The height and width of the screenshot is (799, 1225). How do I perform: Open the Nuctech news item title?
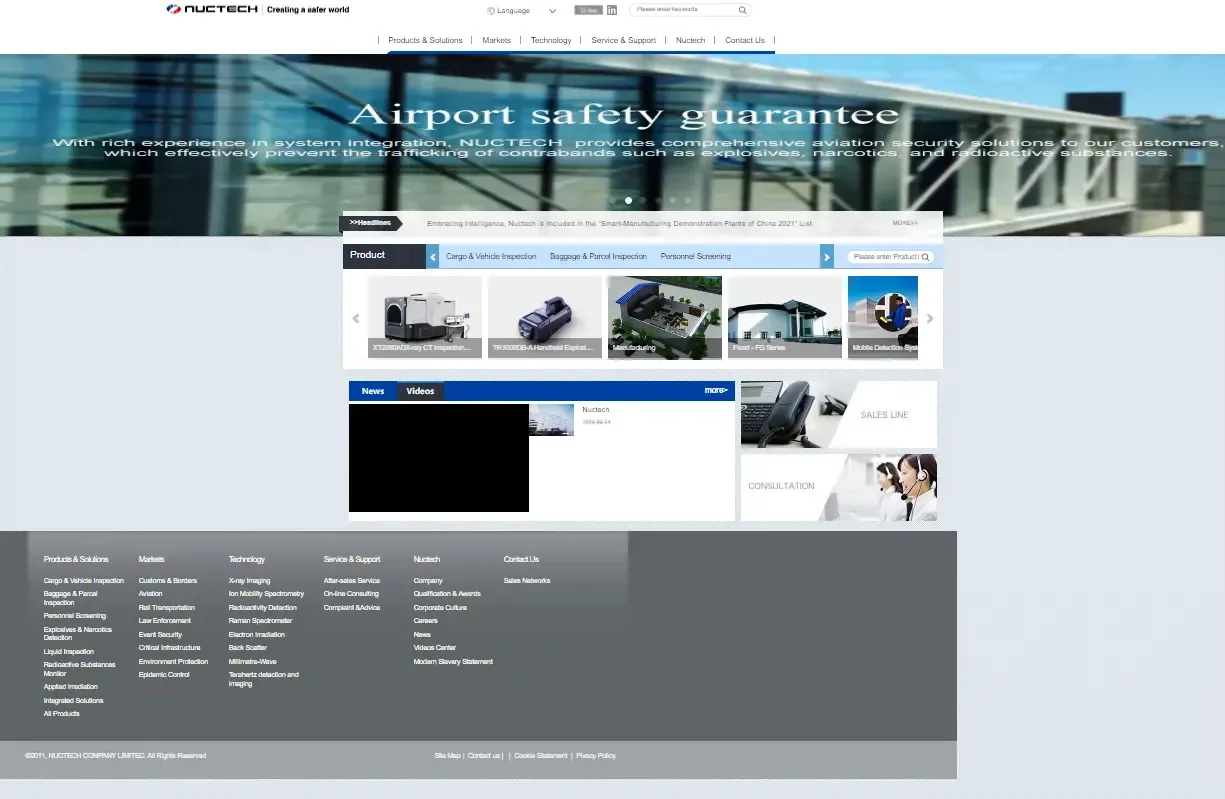pyautogui.click(x=596, y=410)
